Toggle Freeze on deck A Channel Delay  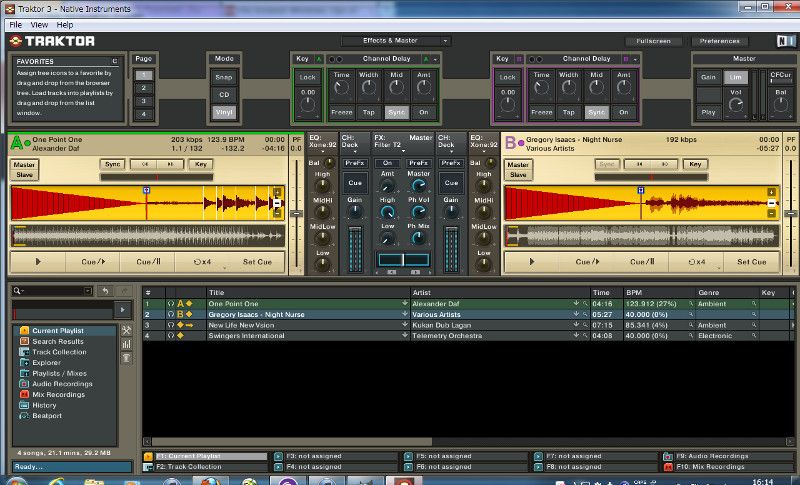[x=341, y=112]
